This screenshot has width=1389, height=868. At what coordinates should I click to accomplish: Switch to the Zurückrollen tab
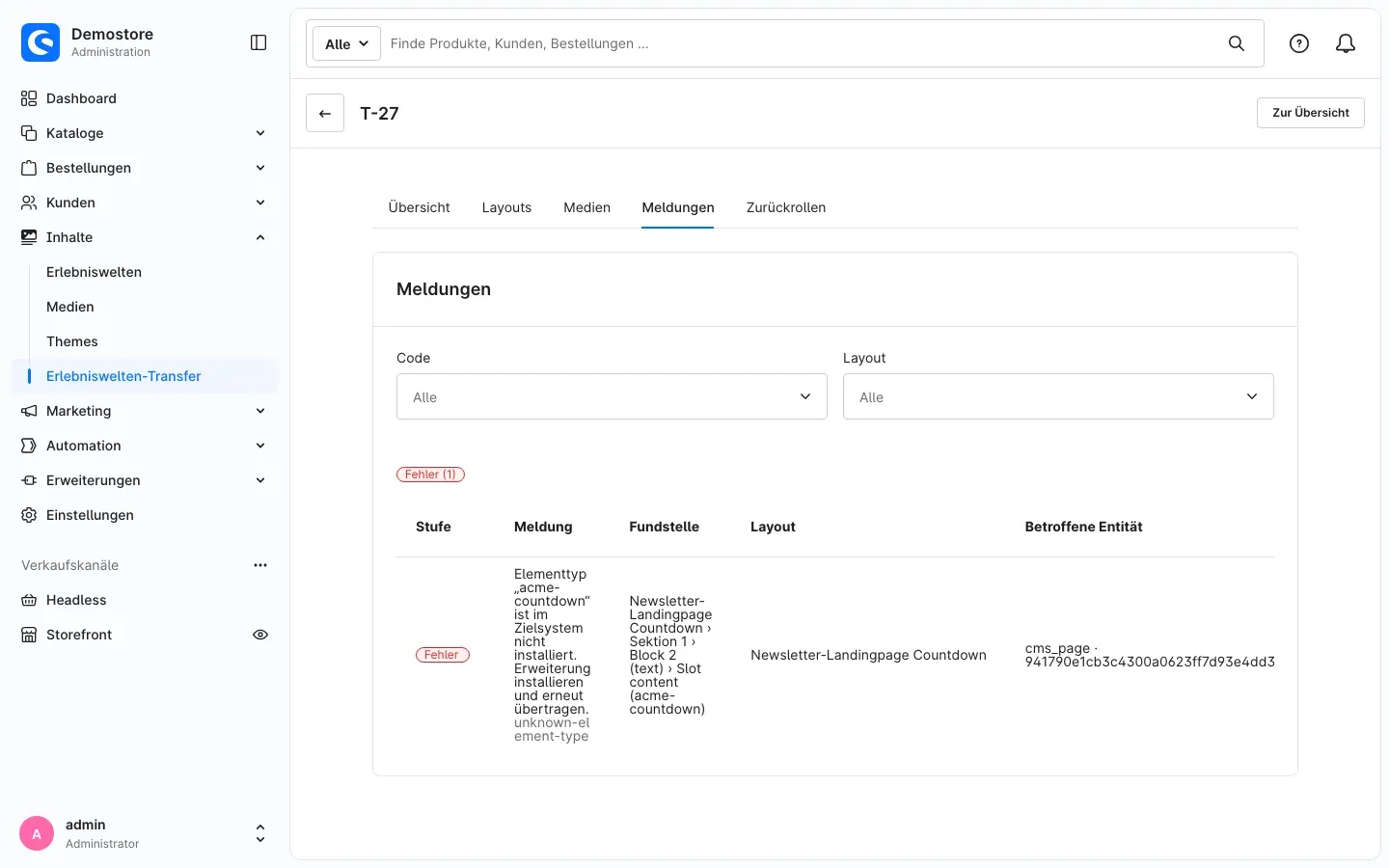(786, 207)
